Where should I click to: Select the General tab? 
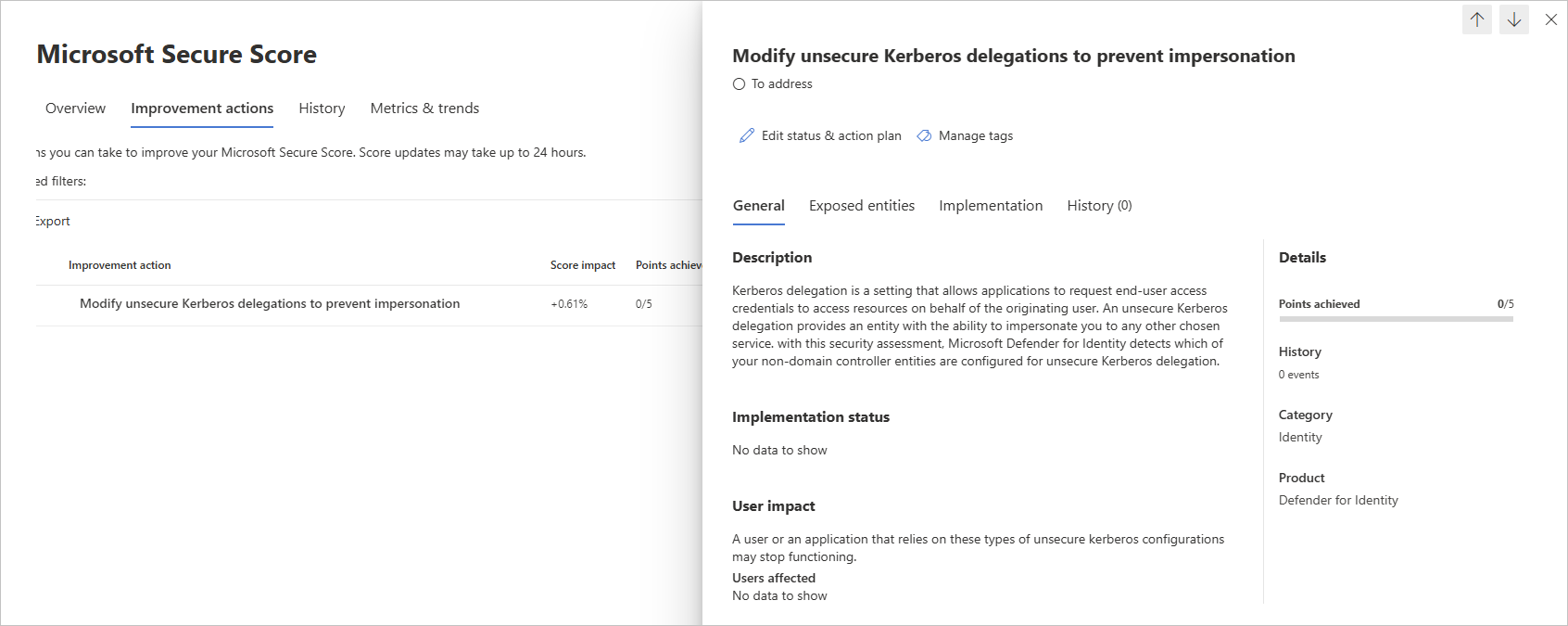[x=758, y=206]
